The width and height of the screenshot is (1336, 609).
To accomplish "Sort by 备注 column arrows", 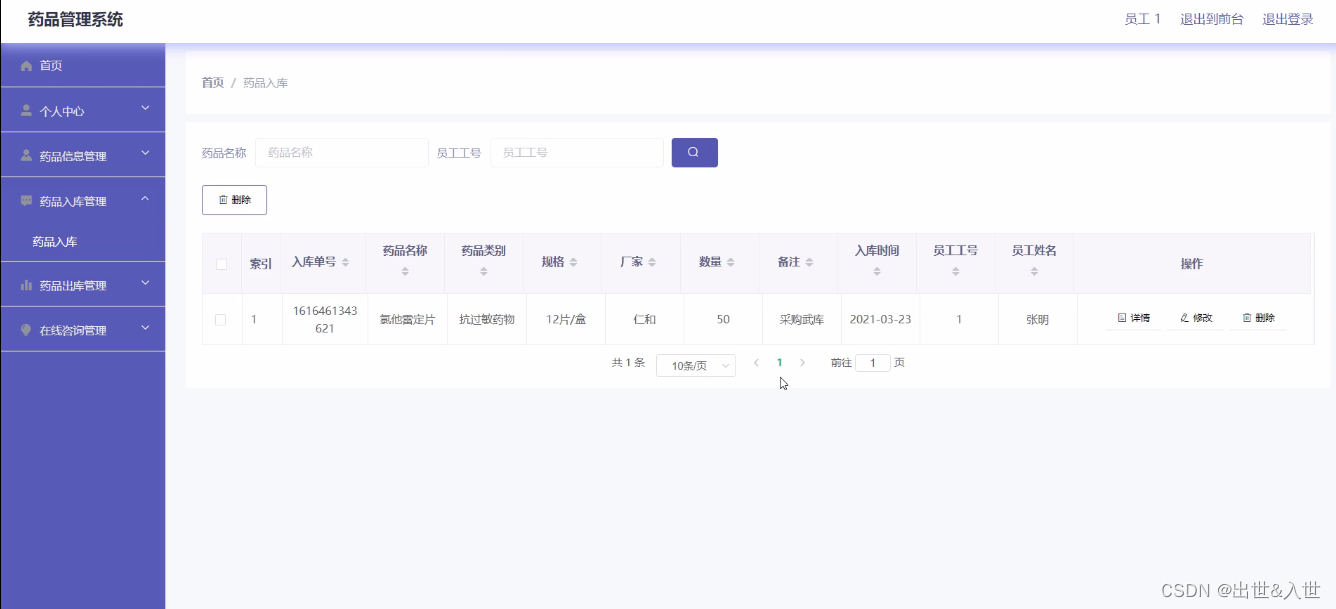I will [809, 262].
